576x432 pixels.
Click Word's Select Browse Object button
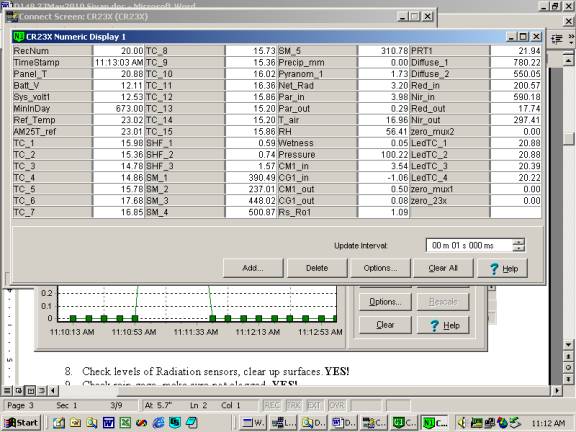[x=568, y=368]
